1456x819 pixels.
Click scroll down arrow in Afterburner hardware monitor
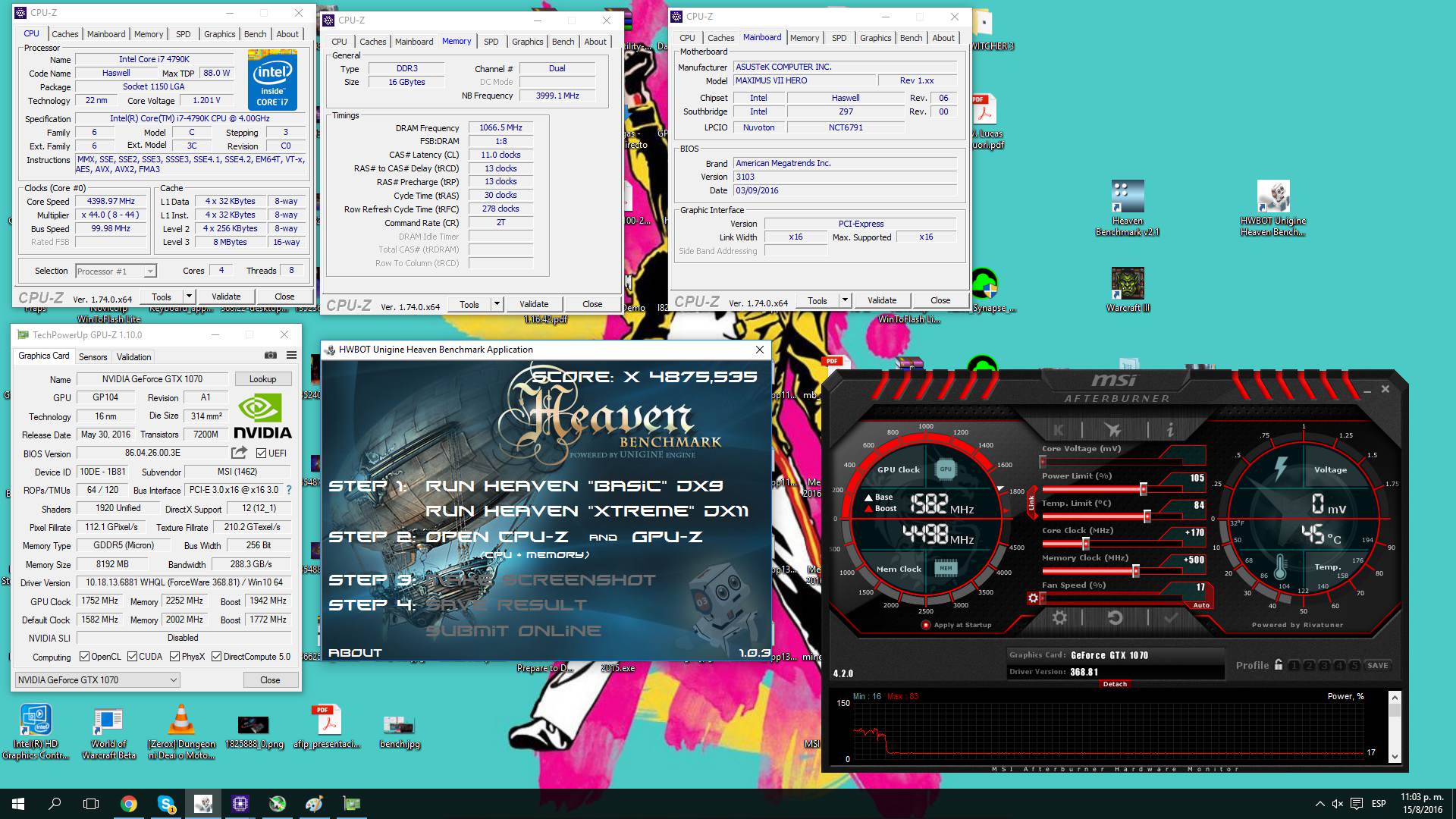(x=1395, y=756)
